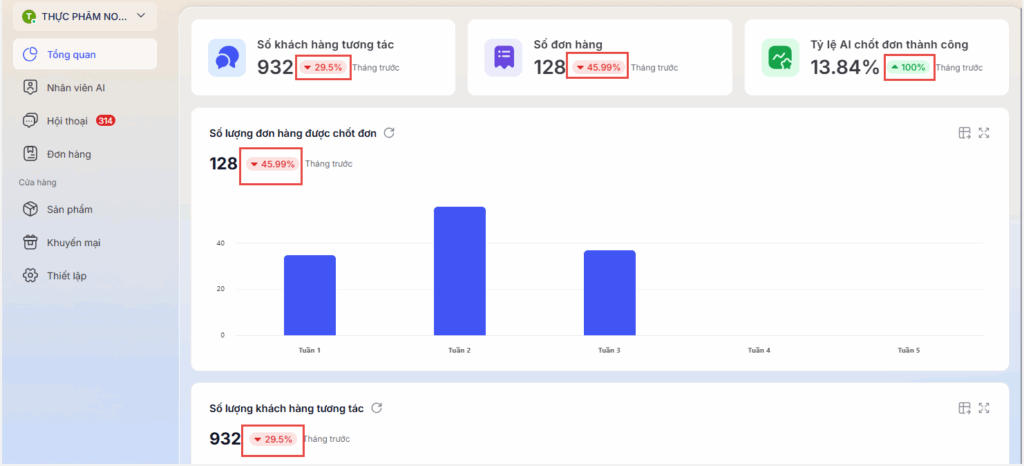Expand the customer interaction chart to fullscreen

coord(984,408)
